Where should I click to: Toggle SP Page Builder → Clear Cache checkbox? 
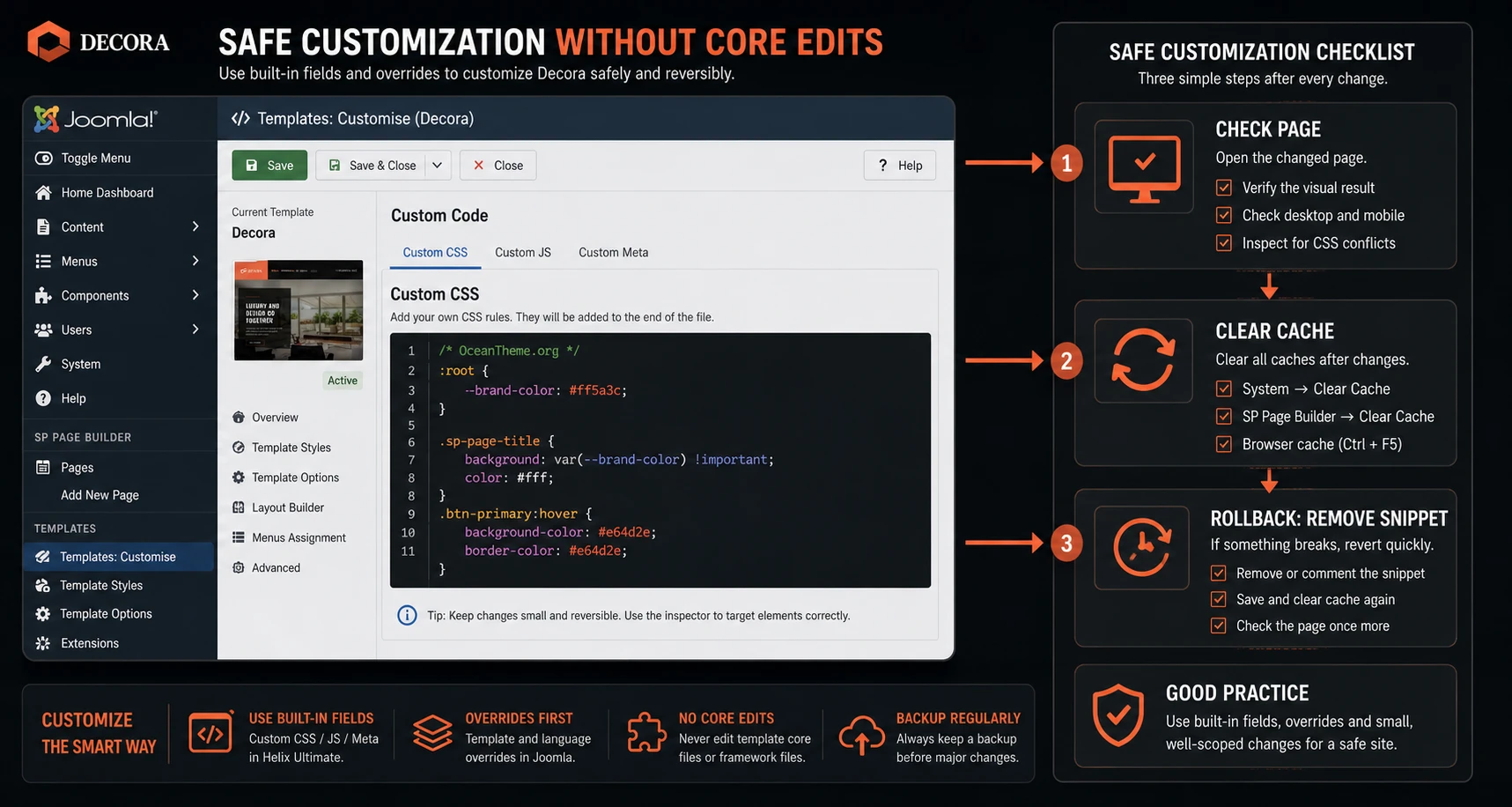pos(1224,416)
